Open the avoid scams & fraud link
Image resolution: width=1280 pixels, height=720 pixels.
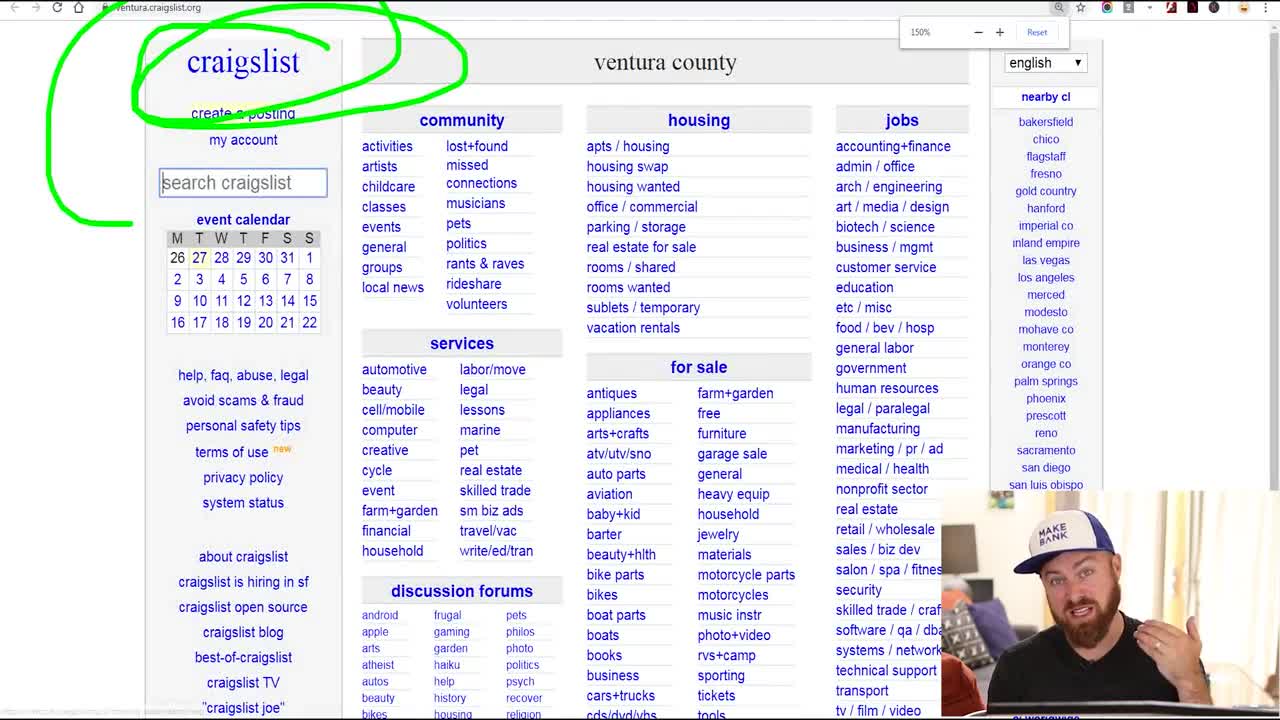(x=243, y=401)
